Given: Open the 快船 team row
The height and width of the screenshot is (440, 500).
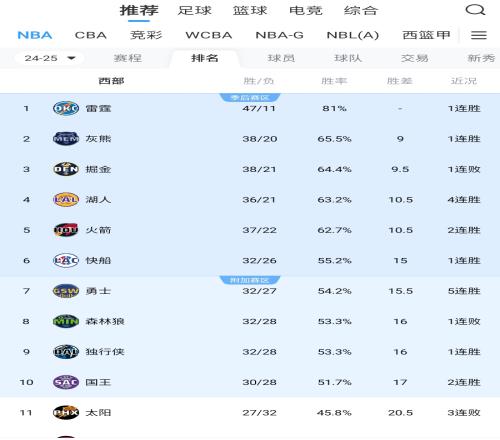Looking at the screenshot, I should click(x=250, y=260).
